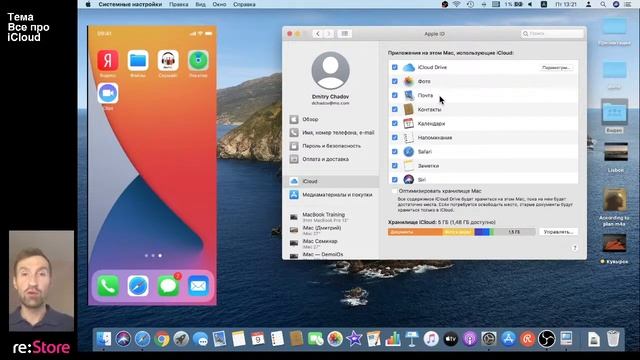Open Launchpad rocket icon in the Dock

click(x=181, y=339)
